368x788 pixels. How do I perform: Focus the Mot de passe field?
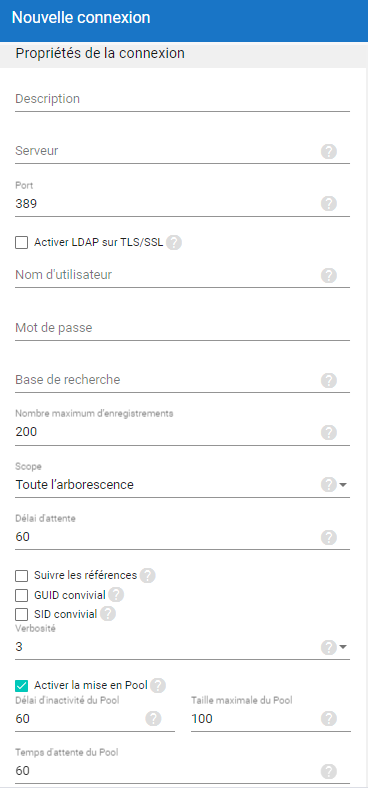(x=182, y=328)
